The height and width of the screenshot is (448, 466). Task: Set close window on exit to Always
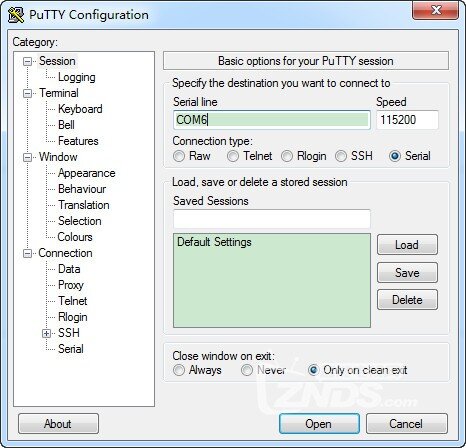click(179, 370)
